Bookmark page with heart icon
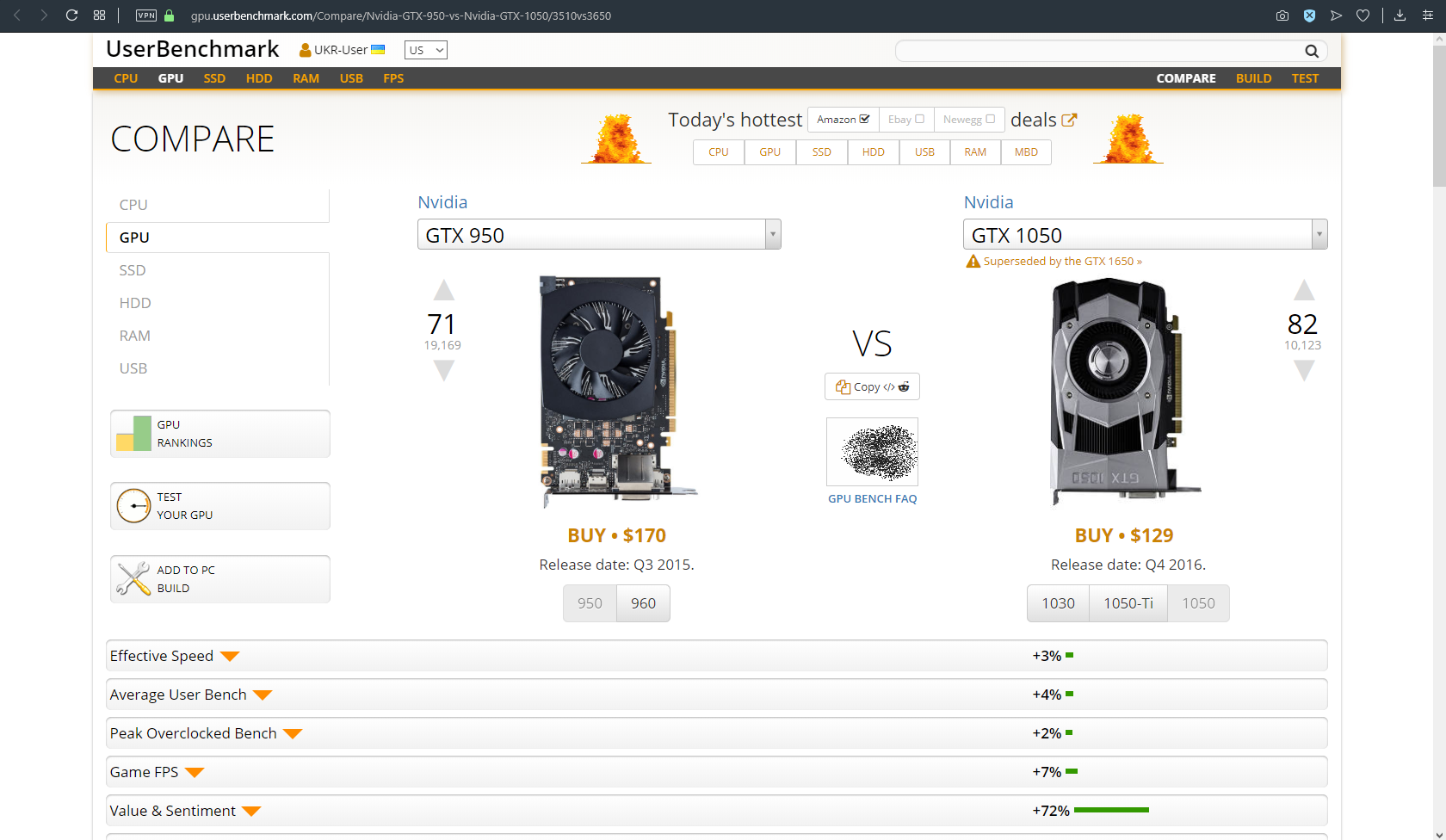The height and width of the screenshot is (840, 1446). tap(1363, 15)
